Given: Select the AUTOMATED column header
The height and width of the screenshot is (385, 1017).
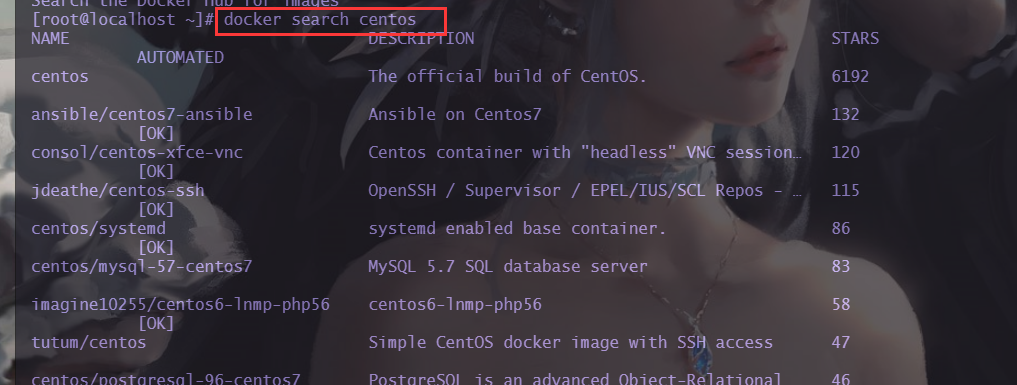Looking at the screenshot, I should pos(180,58).
